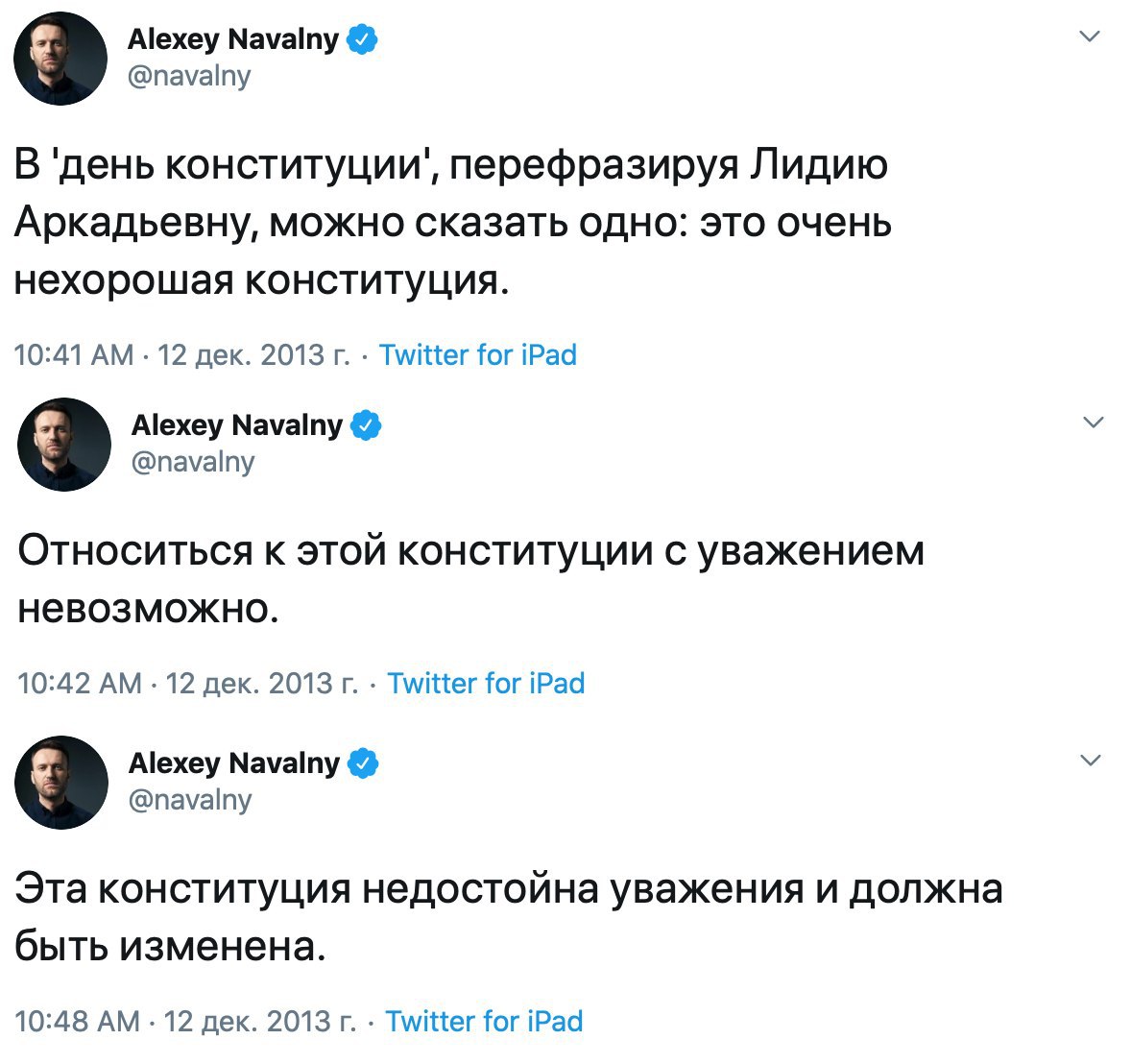Open the profile photo on the second tweet
The height and width of the screenshot is (1064, 1131).
[x=63, y=445]
